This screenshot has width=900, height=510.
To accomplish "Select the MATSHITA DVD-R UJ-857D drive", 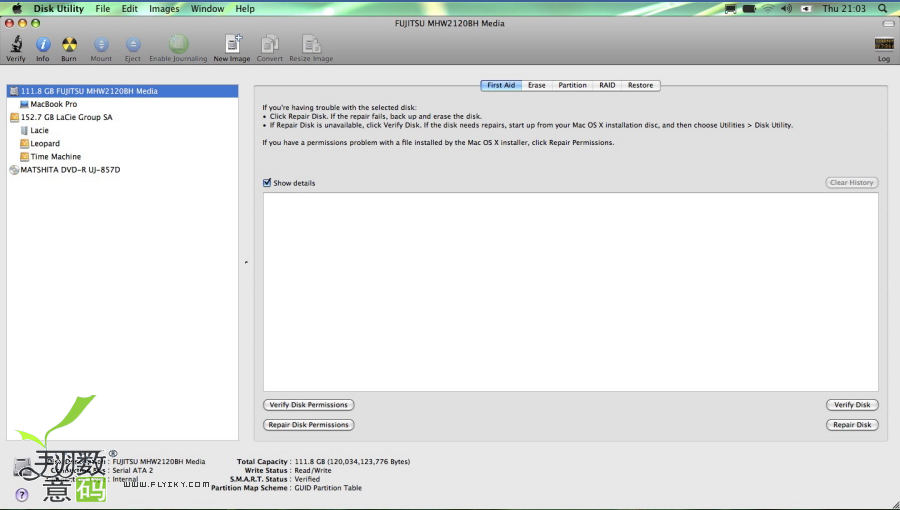I will [x=123, y=170].
